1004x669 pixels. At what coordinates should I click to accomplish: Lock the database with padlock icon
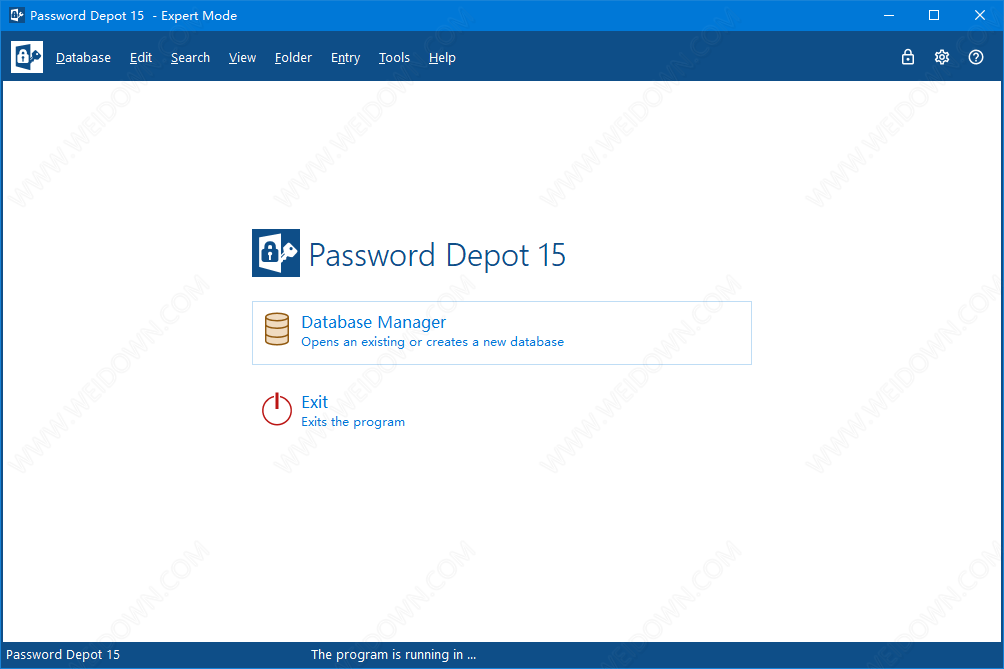pyautogui.click(x=907, y=57)
